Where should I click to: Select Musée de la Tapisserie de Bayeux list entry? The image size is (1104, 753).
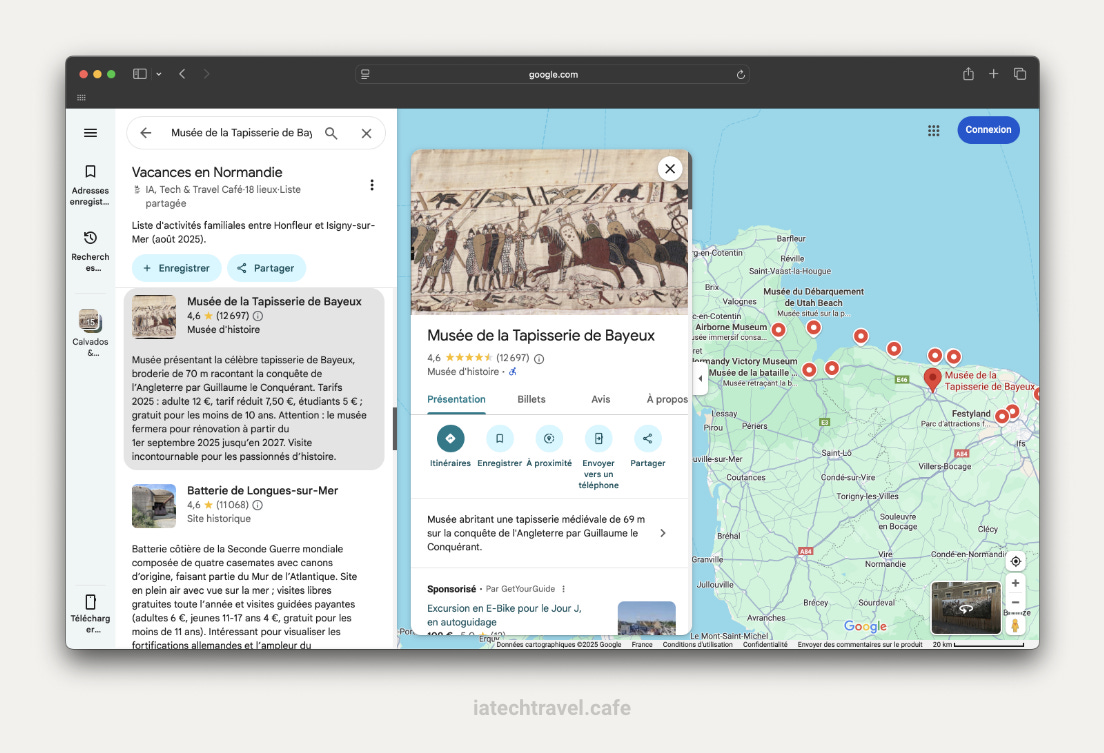coord(254,378)
